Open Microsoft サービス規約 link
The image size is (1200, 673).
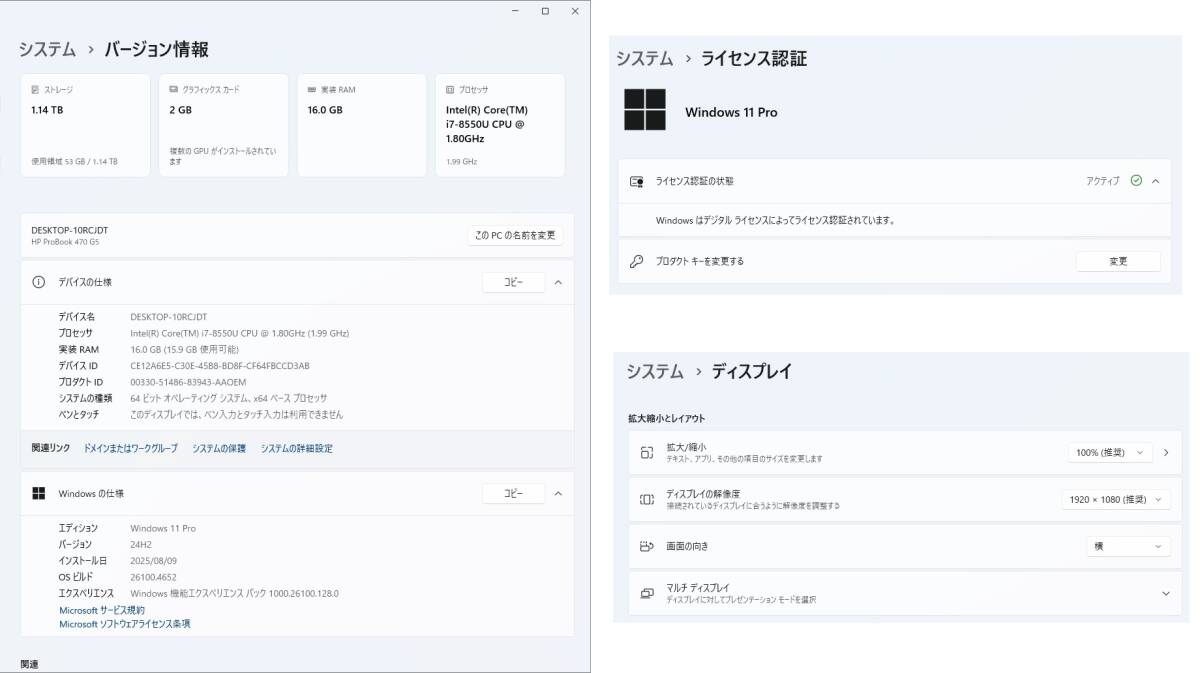tap(102, 610)
